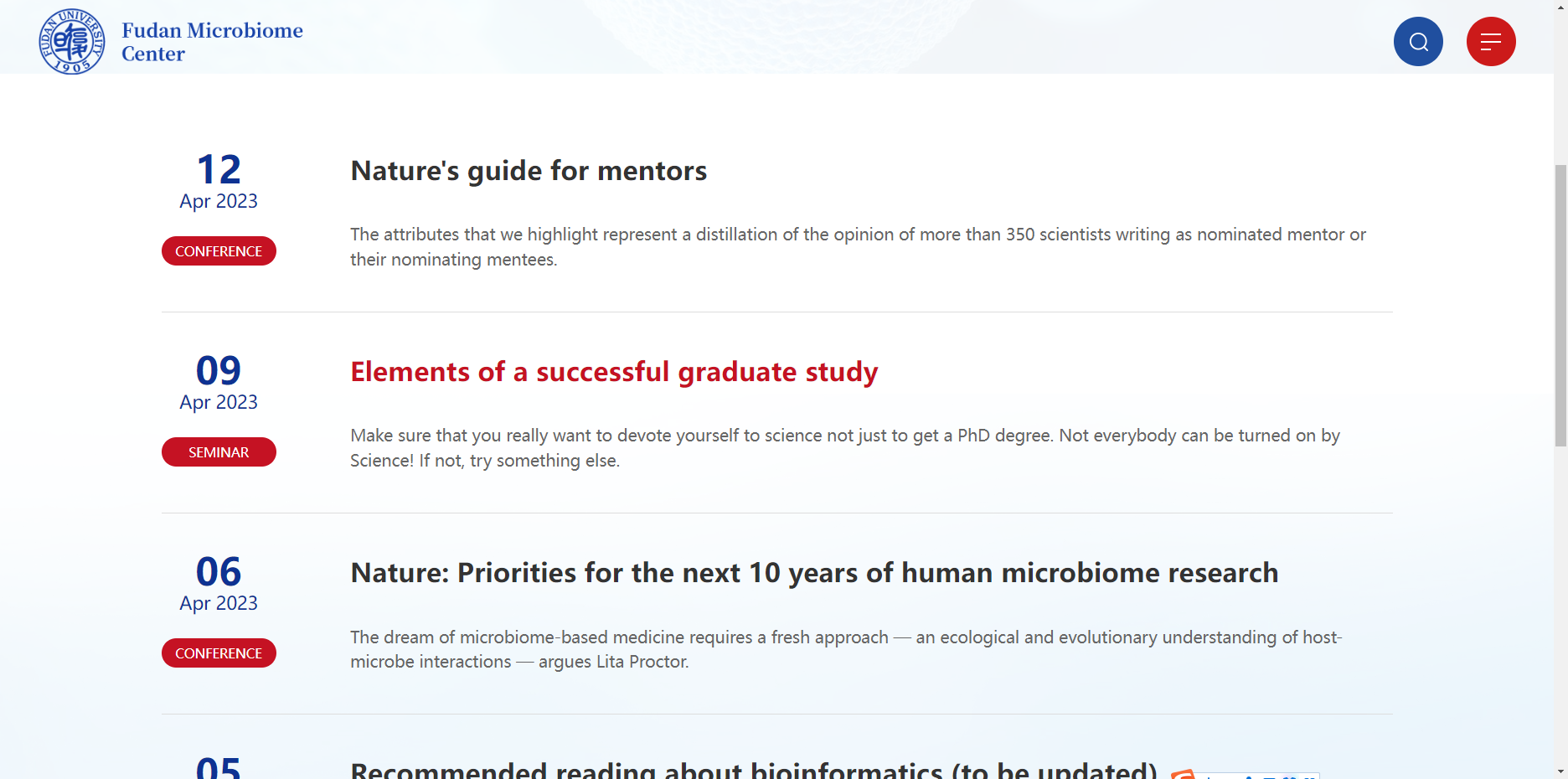
Task: Click the SEMINAR tag badge
Action: [219, 452]
